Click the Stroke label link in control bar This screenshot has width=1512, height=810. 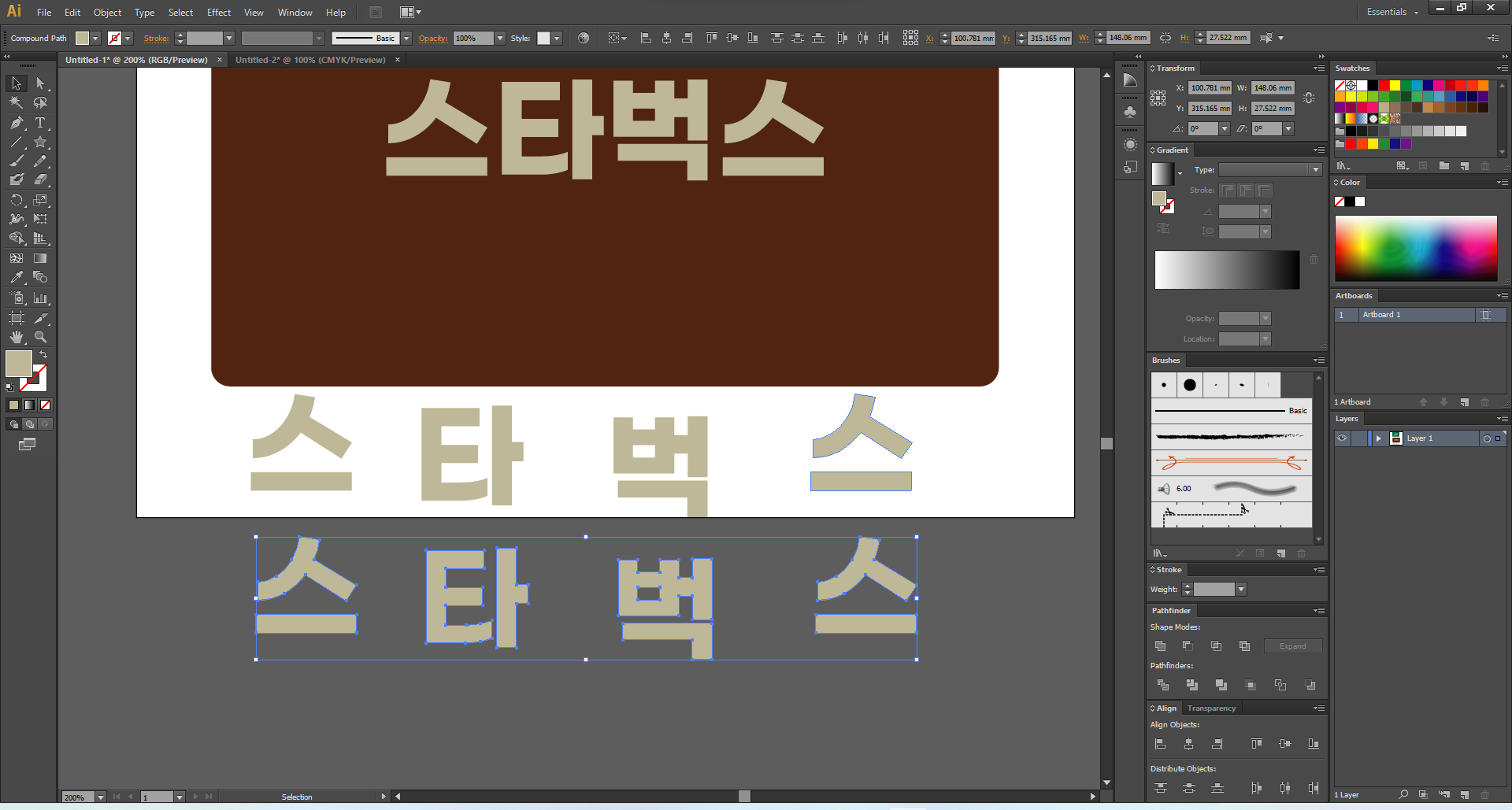click(156, 39)
